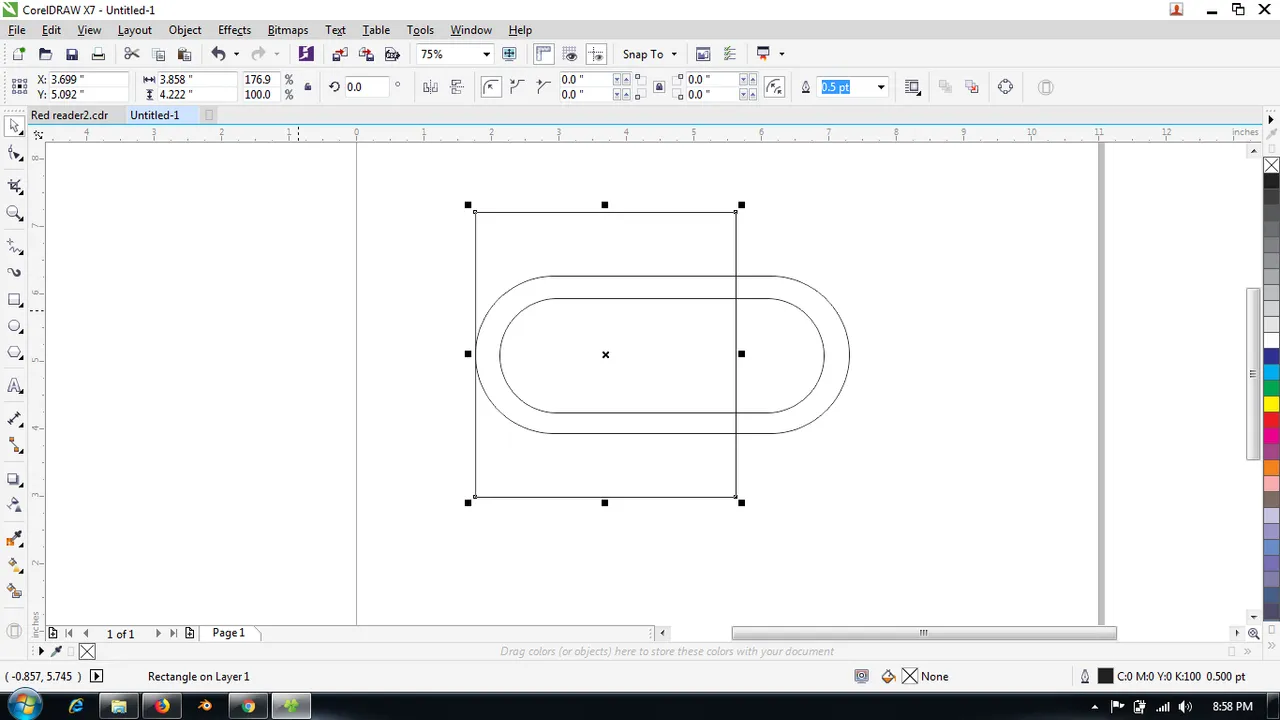Pick the yellow color swatch
1280x720 pixels.
point(1271,403)
